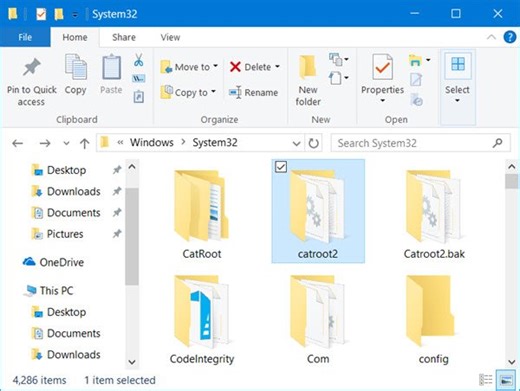Click navigation pane scroll down arrow

tap(132, 362)
